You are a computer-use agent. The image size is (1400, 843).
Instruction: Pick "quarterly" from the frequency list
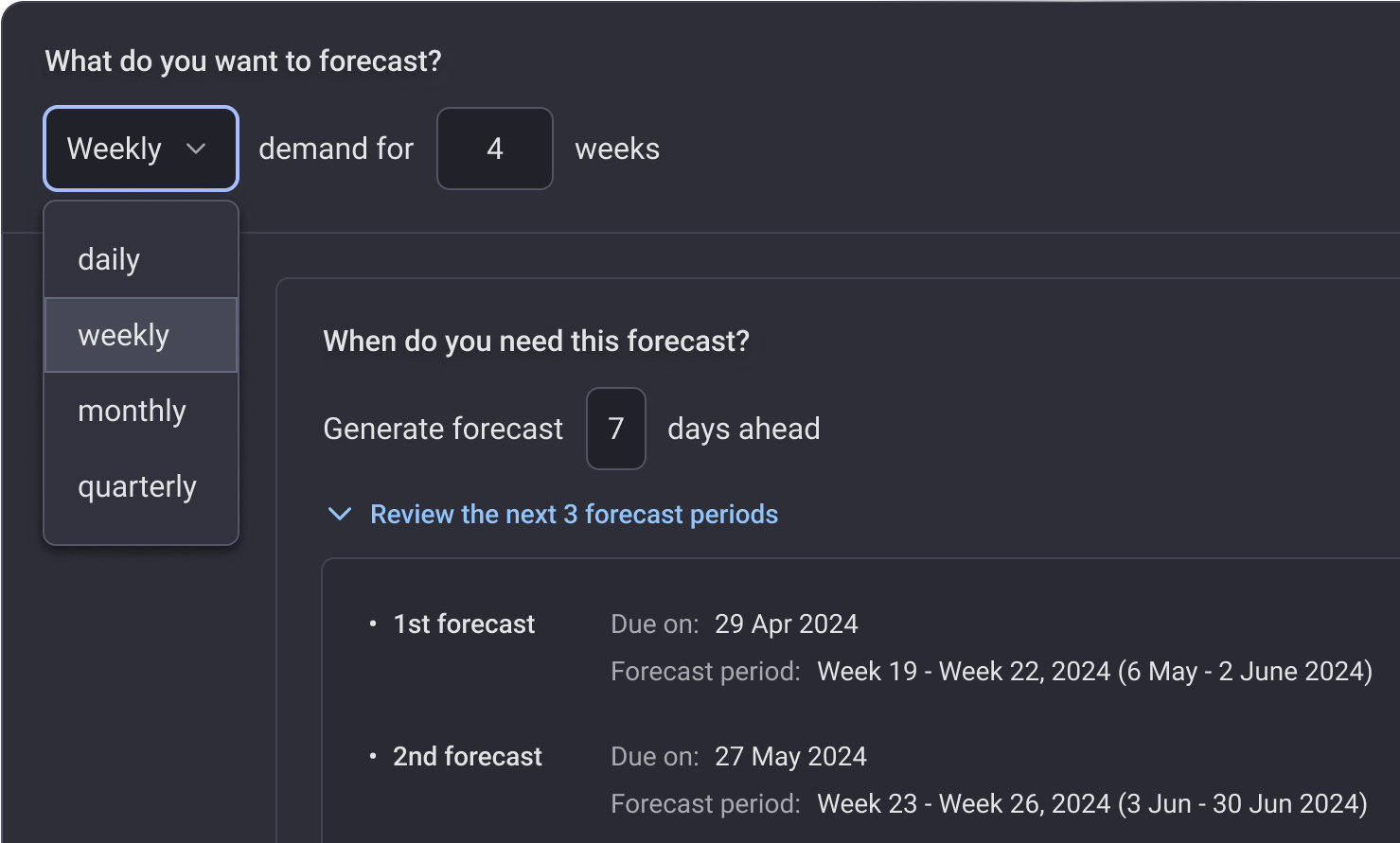coord(137,486)
